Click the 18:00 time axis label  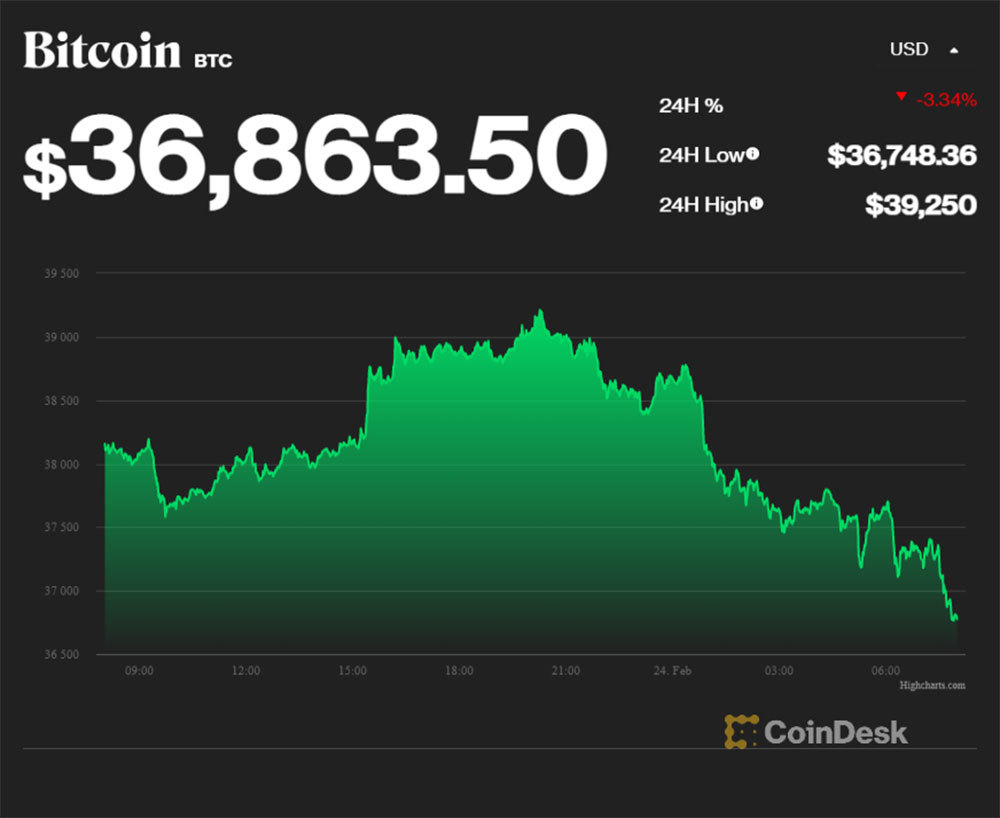click(x=459, y=671)
